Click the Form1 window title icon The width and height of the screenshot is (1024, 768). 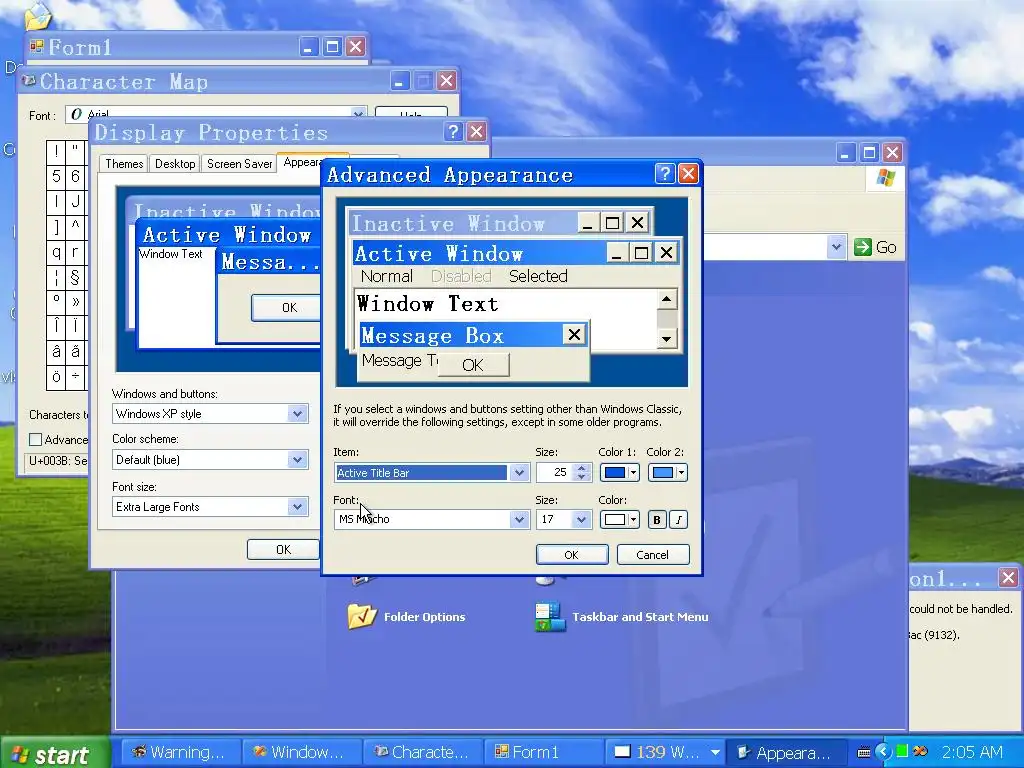(37, 46)
